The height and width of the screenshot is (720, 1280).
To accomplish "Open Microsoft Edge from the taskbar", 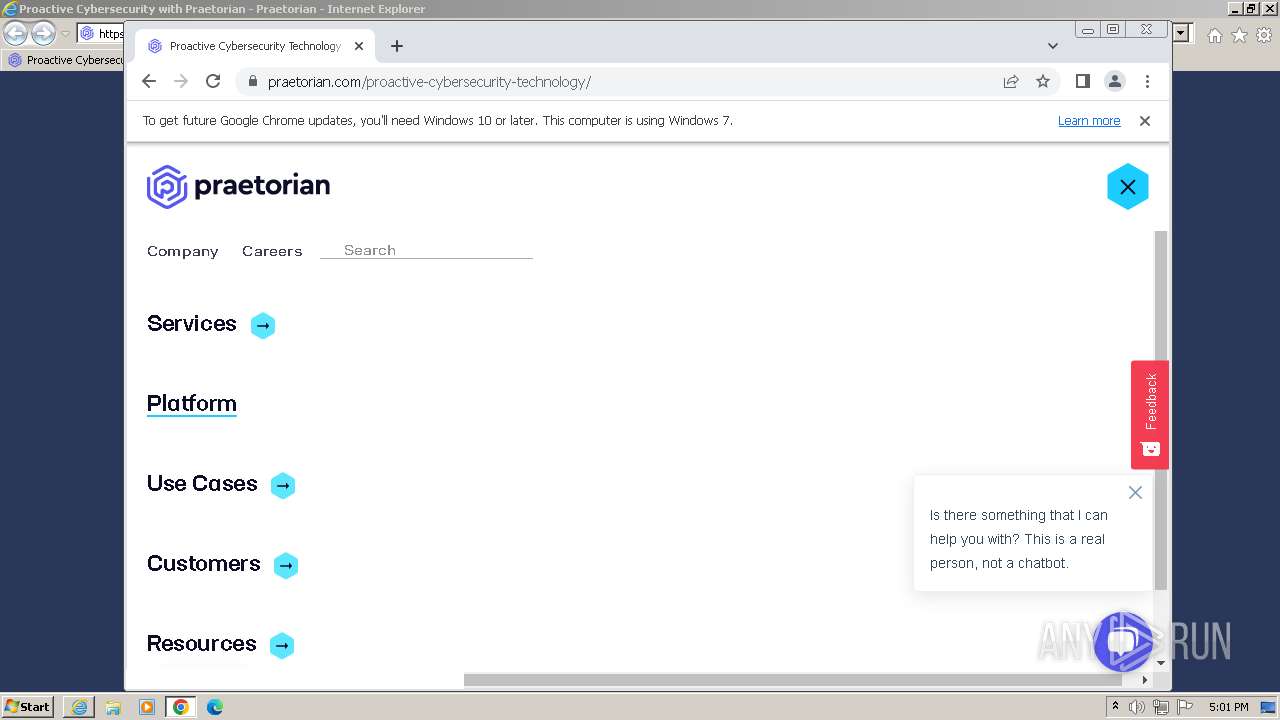I will (215, 707).
